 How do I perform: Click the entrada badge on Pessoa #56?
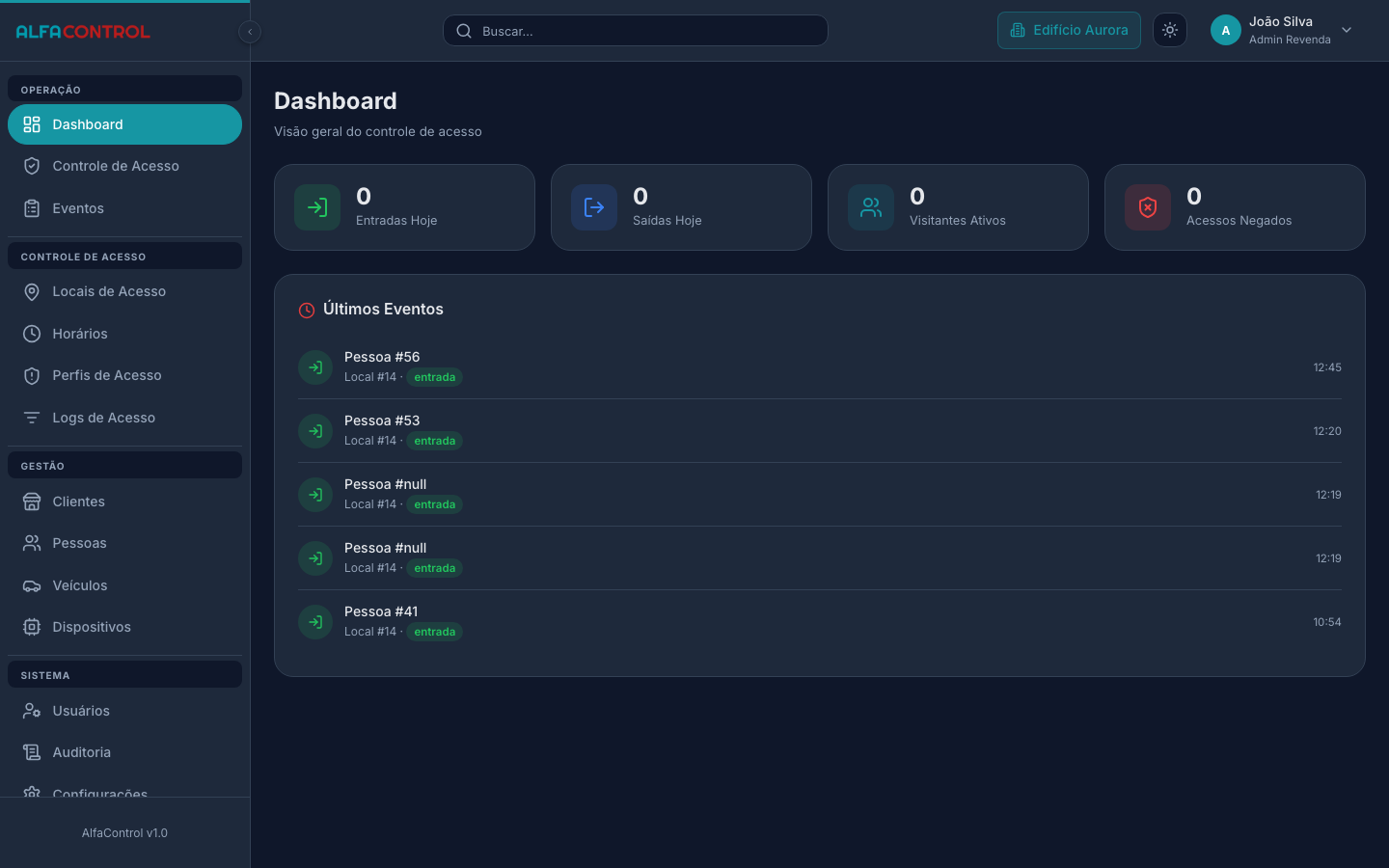(x=435, y=377)
